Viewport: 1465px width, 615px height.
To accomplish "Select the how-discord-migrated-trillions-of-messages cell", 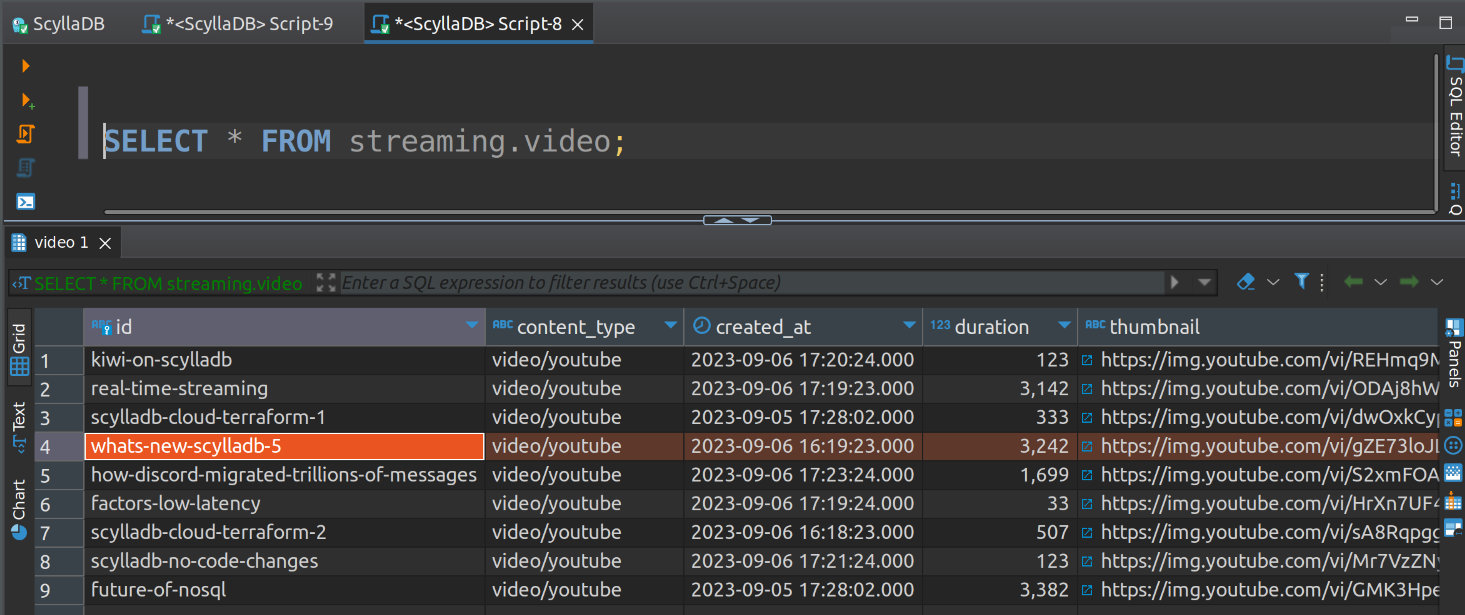I will coord(285,475).
